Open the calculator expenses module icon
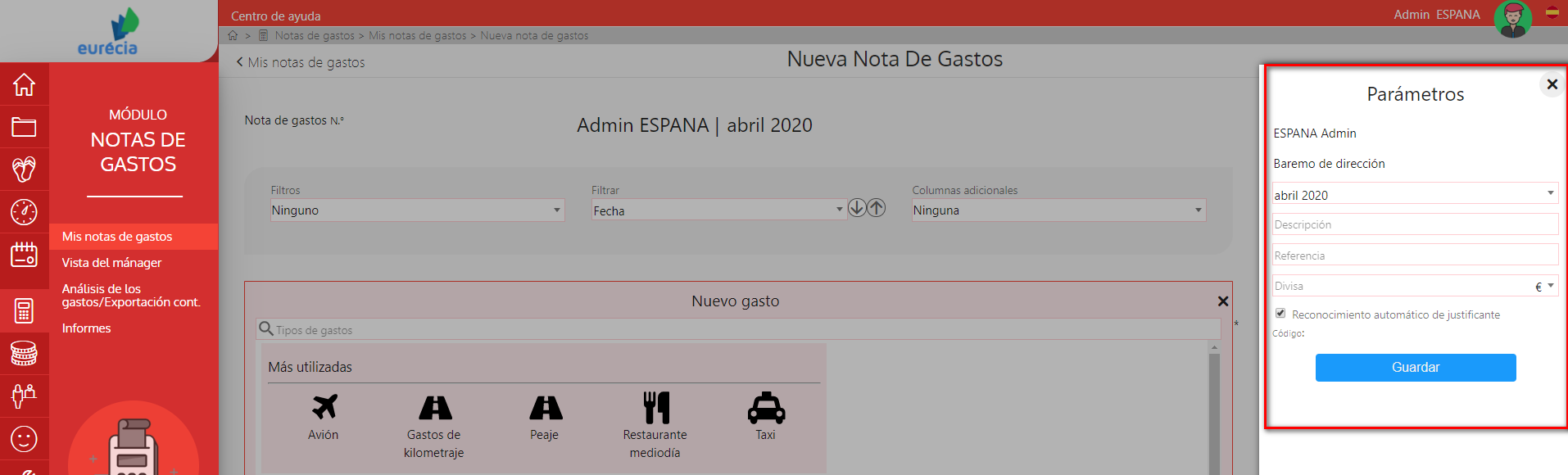1568x475 pixels. 24,311
